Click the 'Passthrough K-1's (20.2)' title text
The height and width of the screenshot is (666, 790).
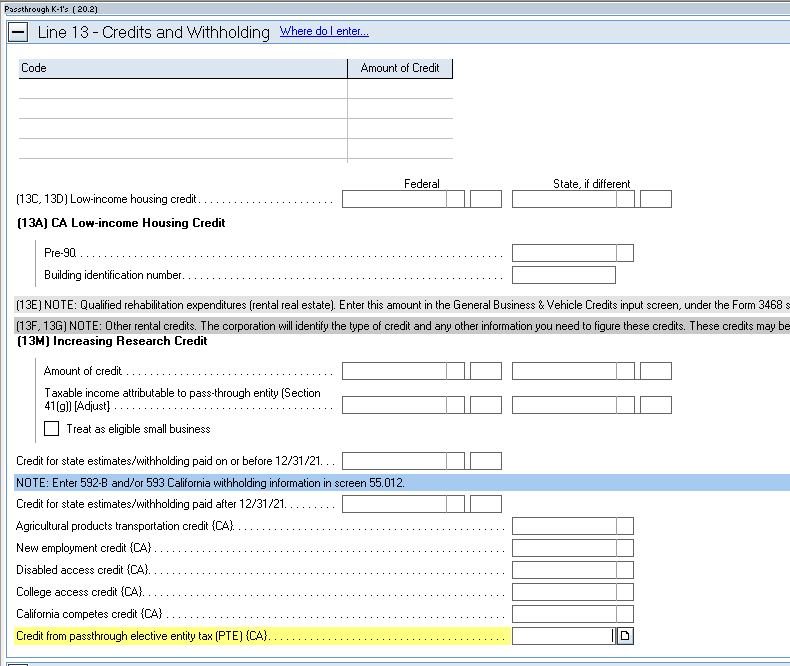click(x=51, y=9)
